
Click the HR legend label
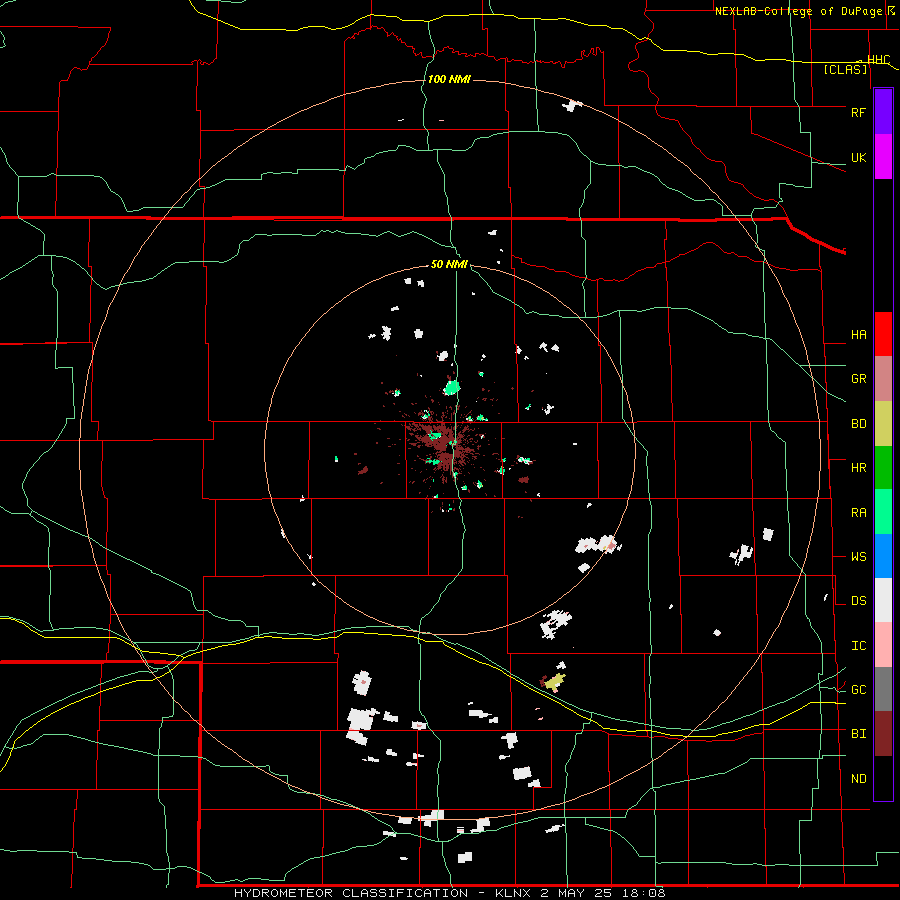click(x=858, y=468)
